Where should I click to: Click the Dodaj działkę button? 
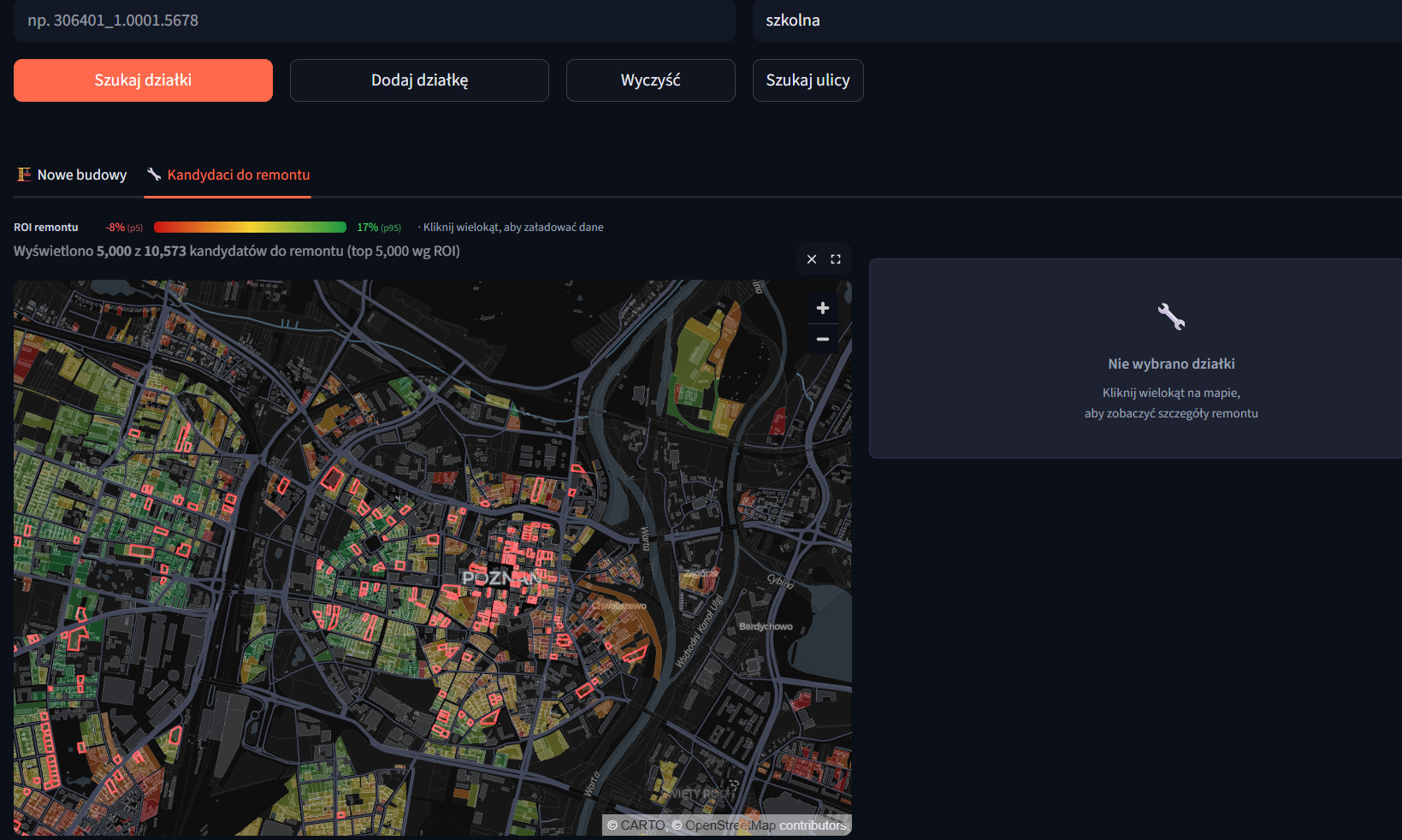point(419,80)
